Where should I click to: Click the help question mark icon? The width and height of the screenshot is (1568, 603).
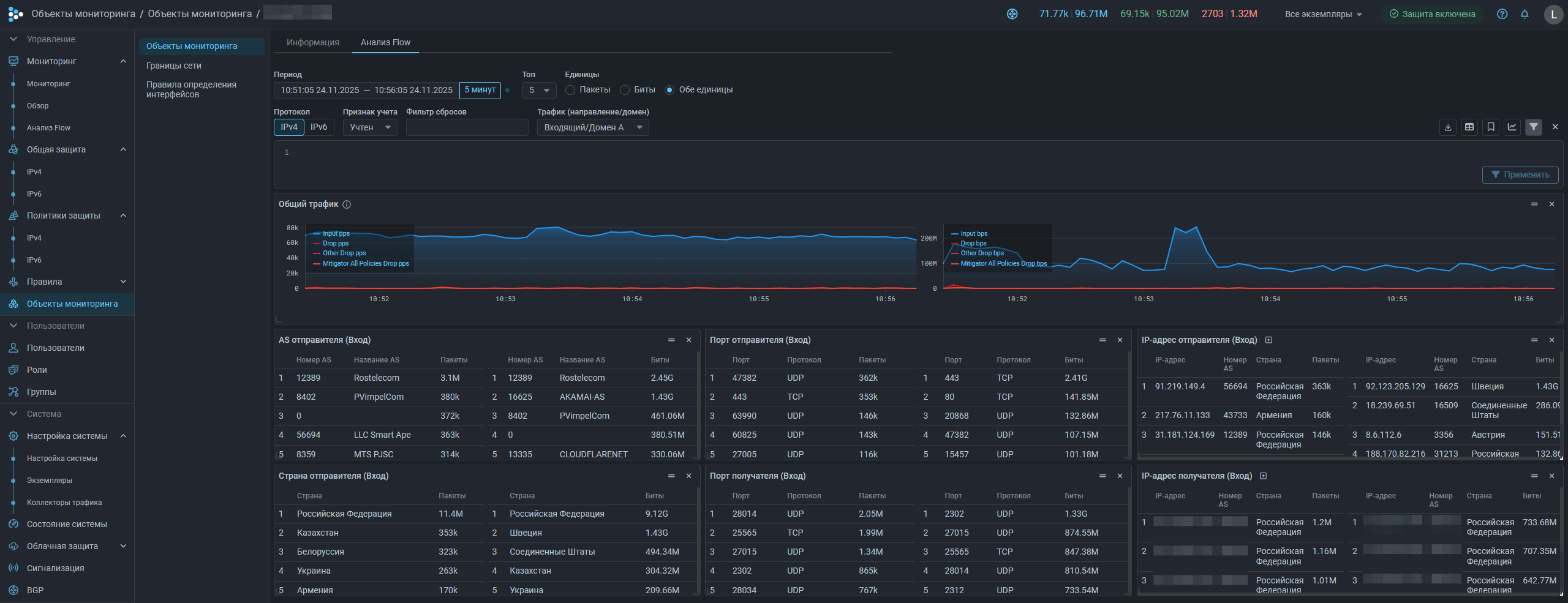(1502, 14)
